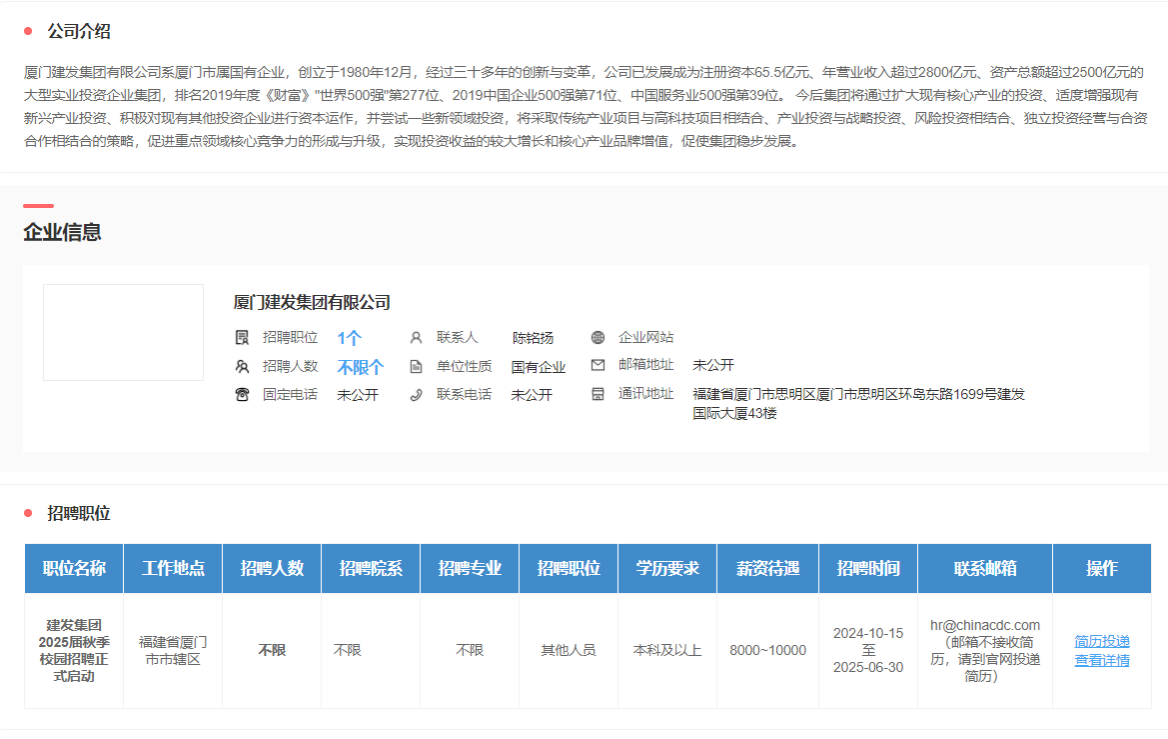This screenshot has width=1168, height=739.
Task: Click the 未公开 value beside 固定电话
Action: coord(358,395)
